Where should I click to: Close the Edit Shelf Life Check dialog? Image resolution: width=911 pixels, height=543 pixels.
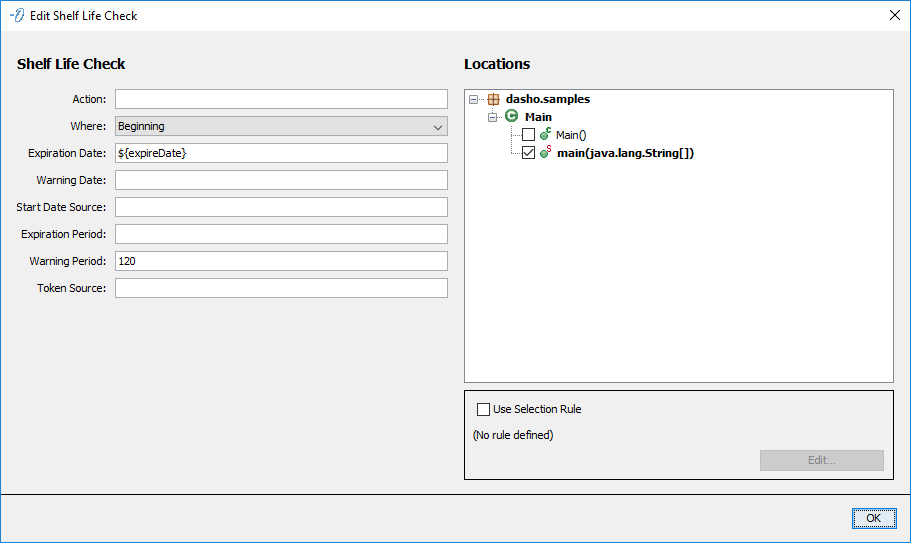click(894, 15)
